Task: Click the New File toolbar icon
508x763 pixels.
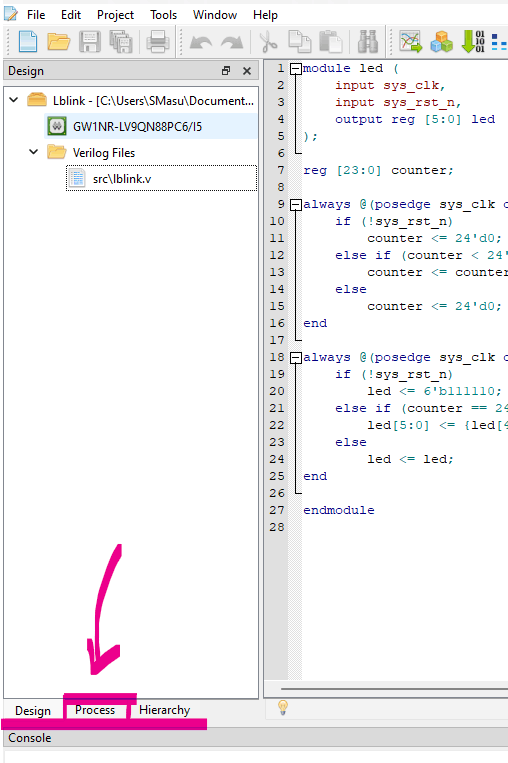Action: (x=28, y=42)
